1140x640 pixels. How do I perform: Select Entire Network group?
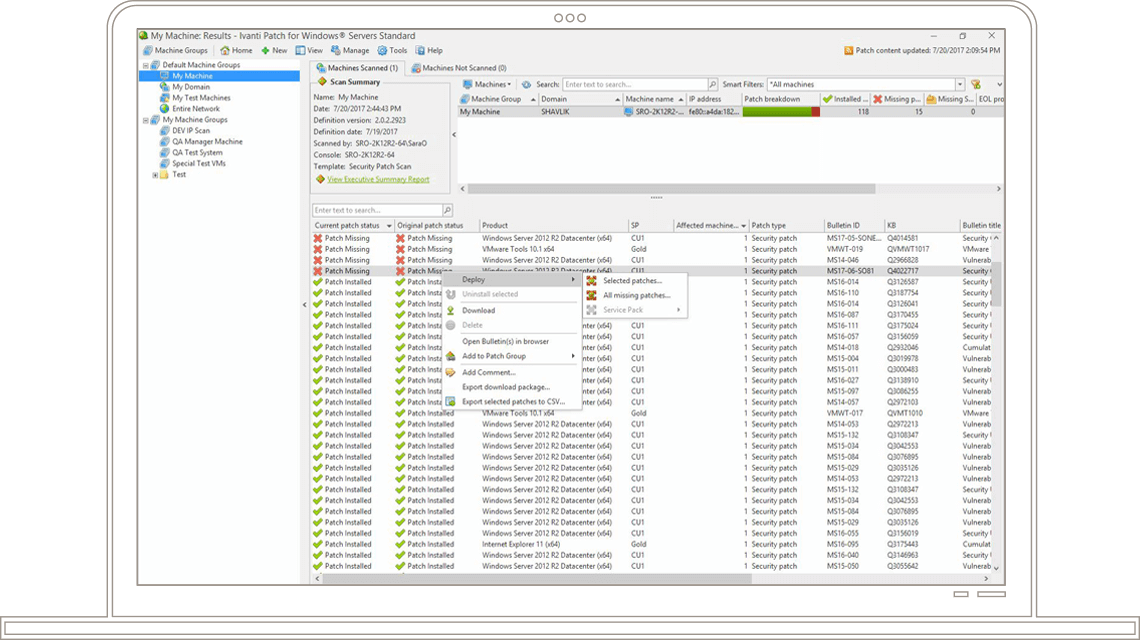click(x=195, y=108)
